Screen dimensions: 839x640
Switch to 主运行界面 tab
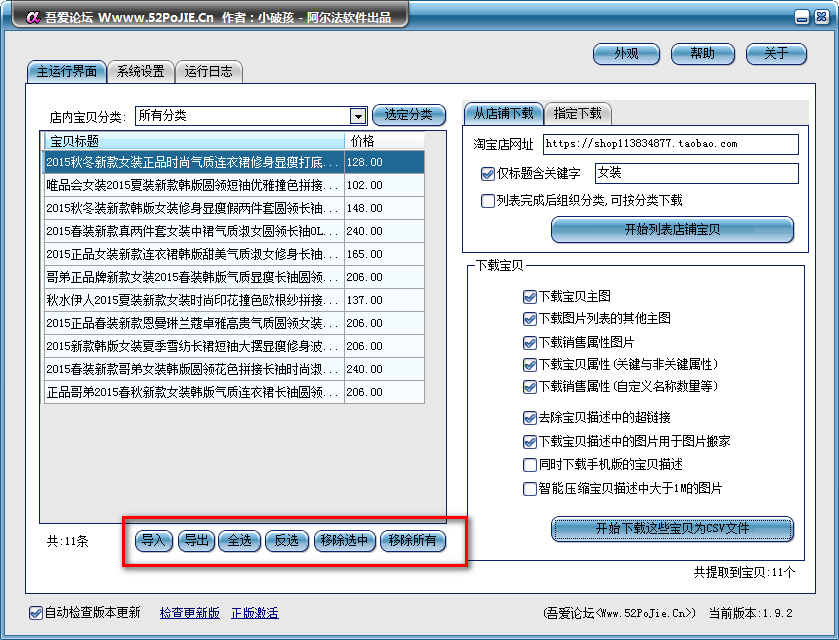[x=67, y=72]
